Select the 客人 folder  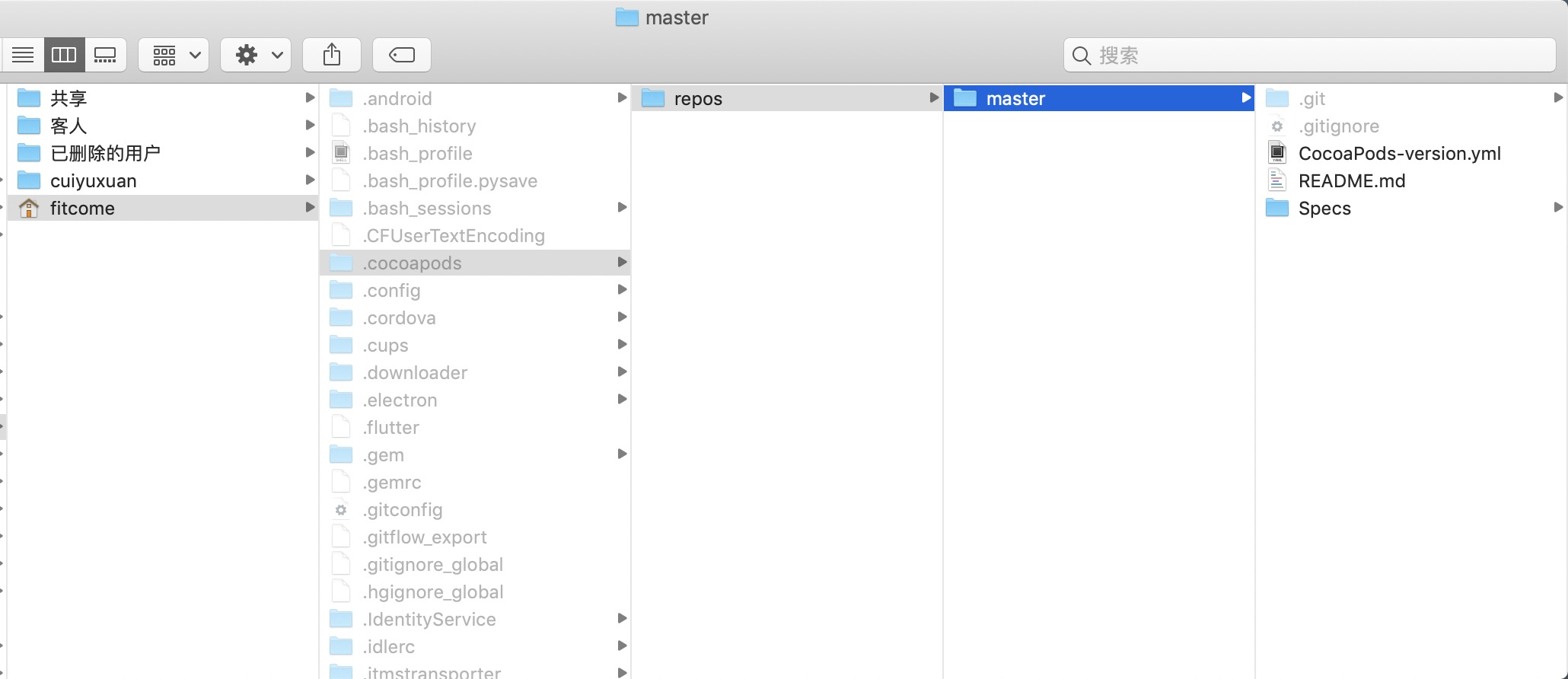pos(162,126)
